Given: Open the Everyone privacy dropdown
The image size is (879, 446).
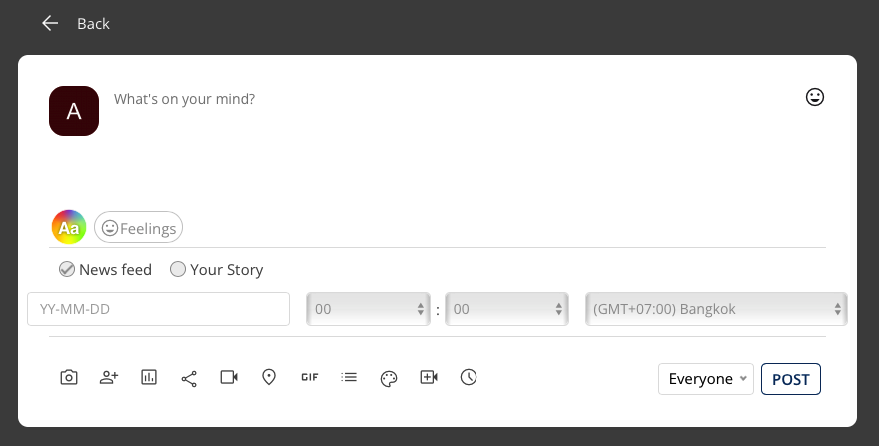Looking at the screenshot, I should coord(706,379).
